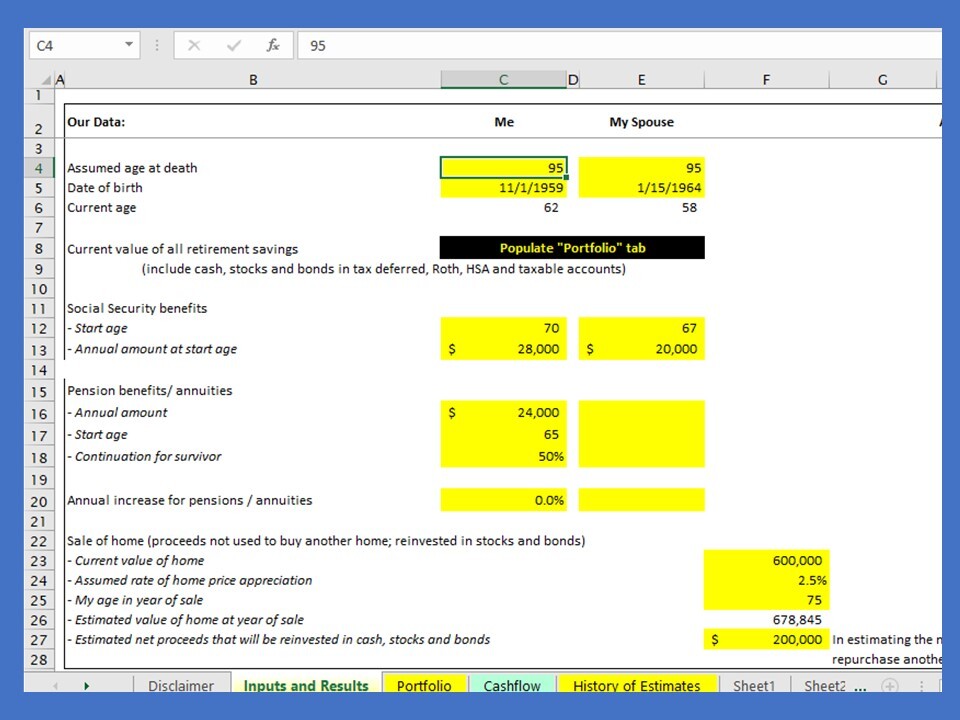The image size is (960, 720).
Task: Select spouse date of birth cell 1/15/1964
Action: 642,187
